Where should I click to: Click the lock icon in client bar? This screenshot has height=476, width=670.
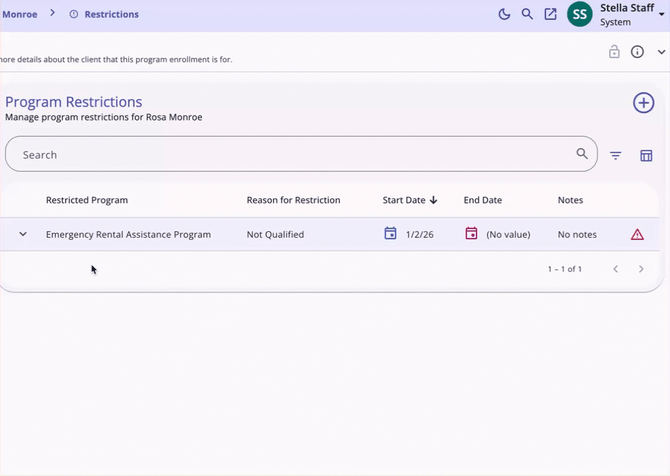coord(615,52)
